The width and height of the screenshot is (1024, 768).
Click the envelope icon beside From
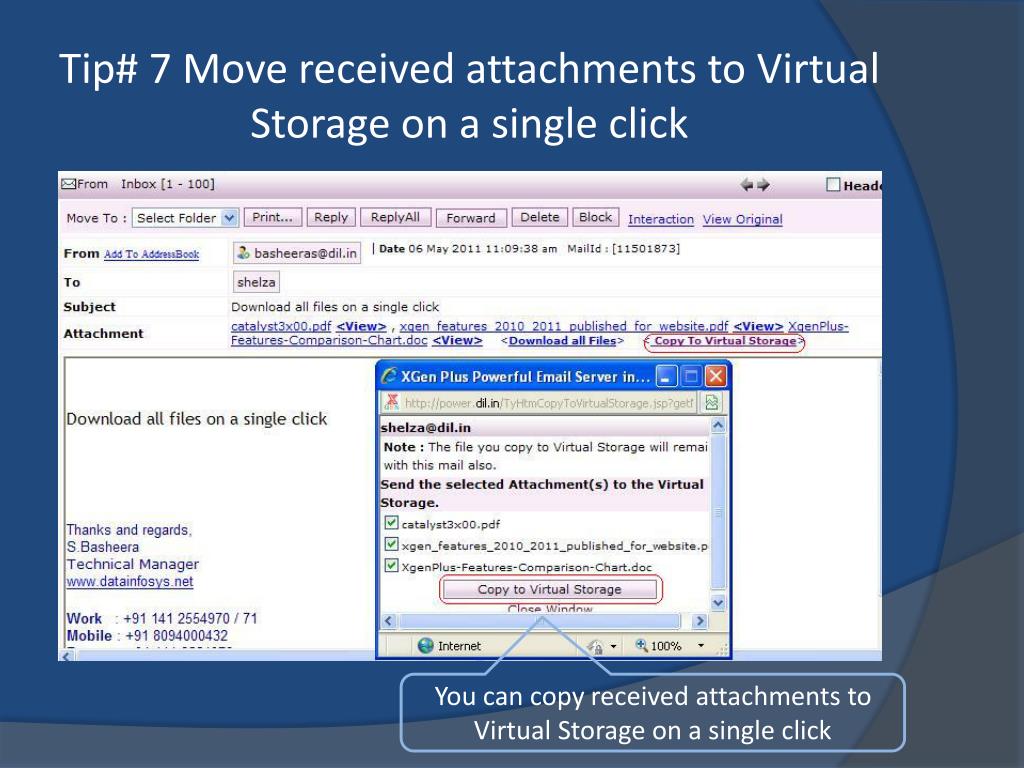pyautogui.click(x=69, y=184)
